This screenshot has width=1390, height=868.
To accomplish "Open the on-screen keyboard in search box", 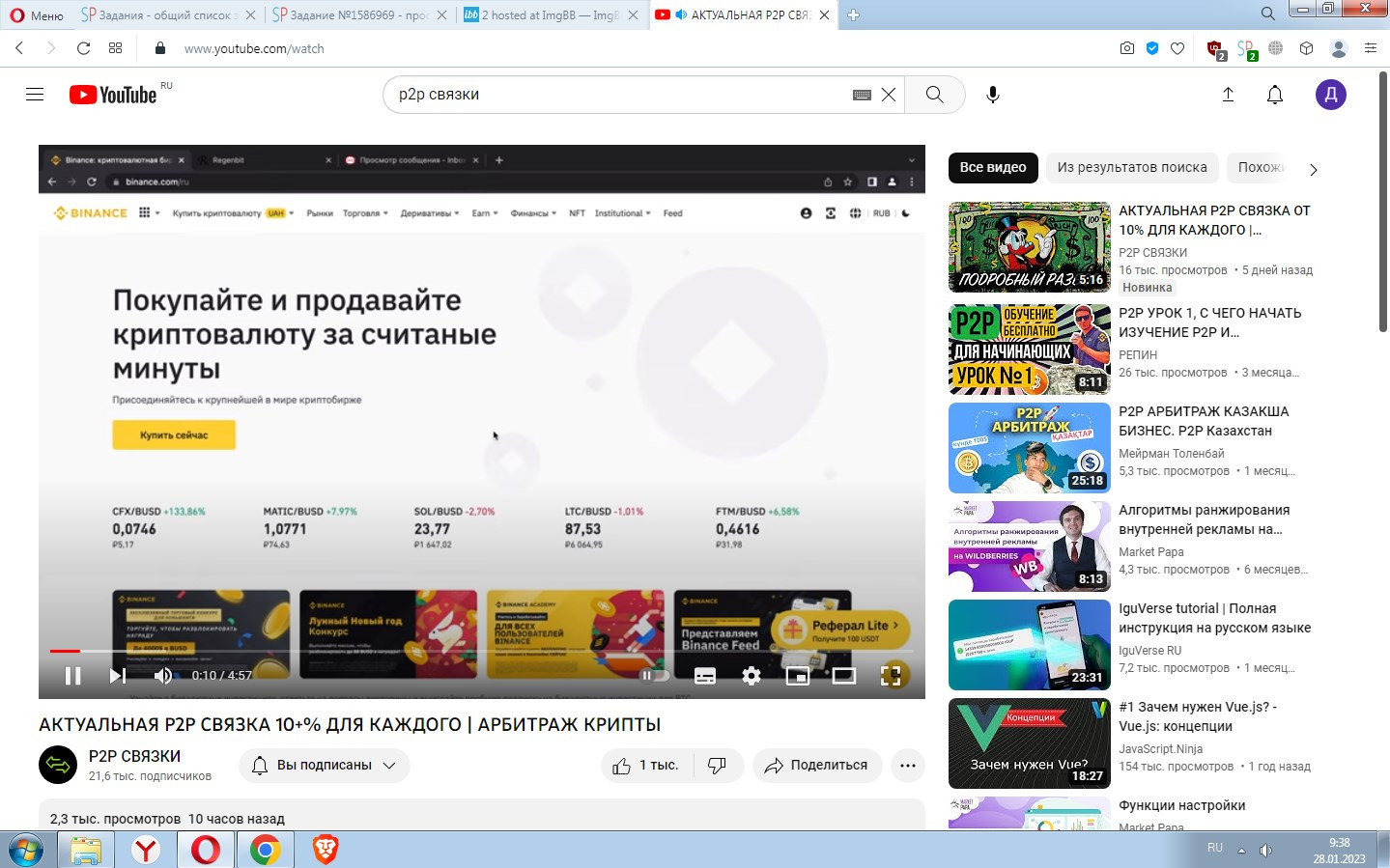I will (x=863, y=95).
